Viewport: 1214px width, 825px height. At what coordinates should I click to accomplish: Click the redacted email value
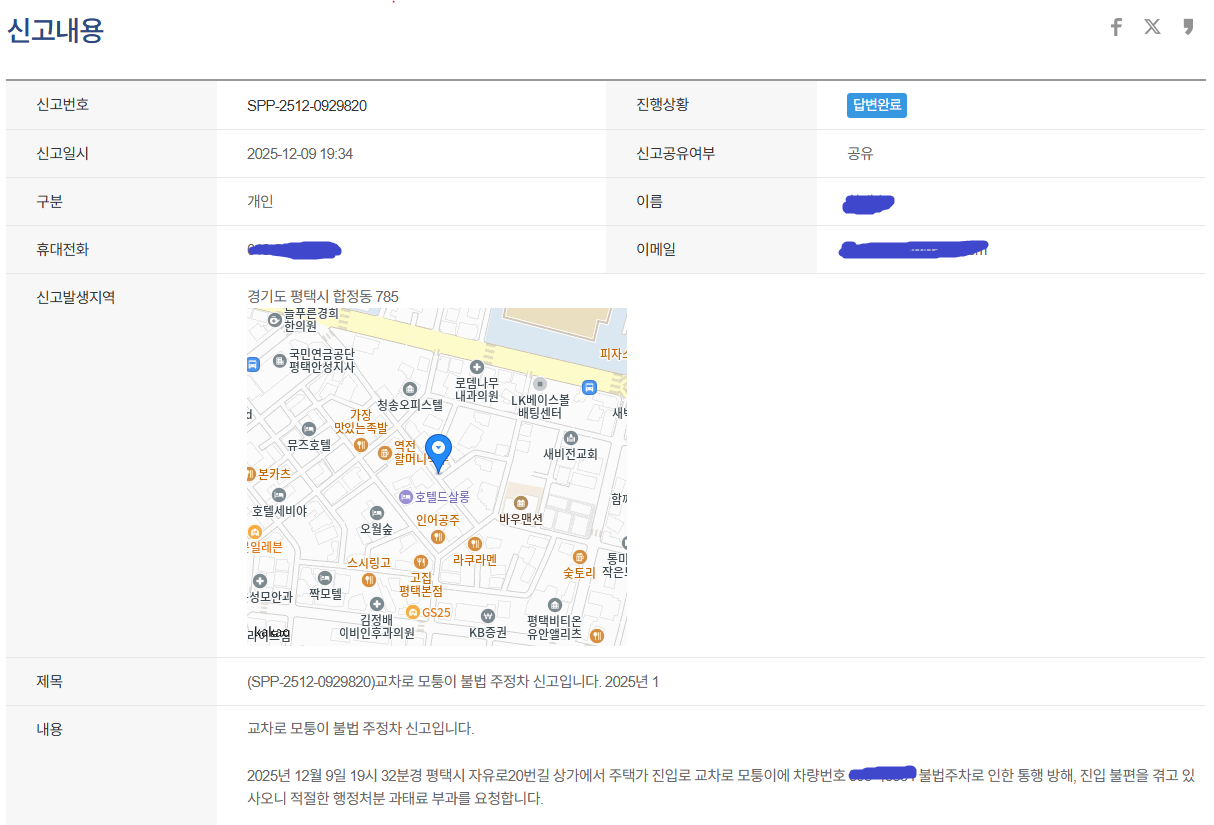(913, 249)
